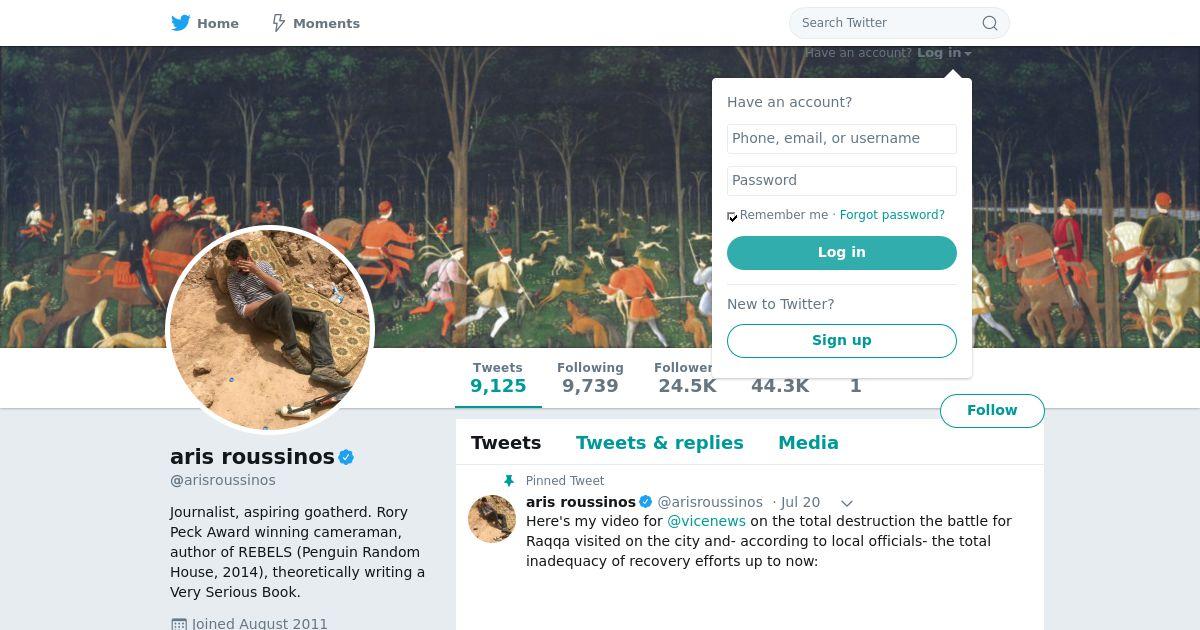Open the @vicenews mention link
Image resolution: width=1200 pixels, height=630 pixels.
click(x=706, y=521)
